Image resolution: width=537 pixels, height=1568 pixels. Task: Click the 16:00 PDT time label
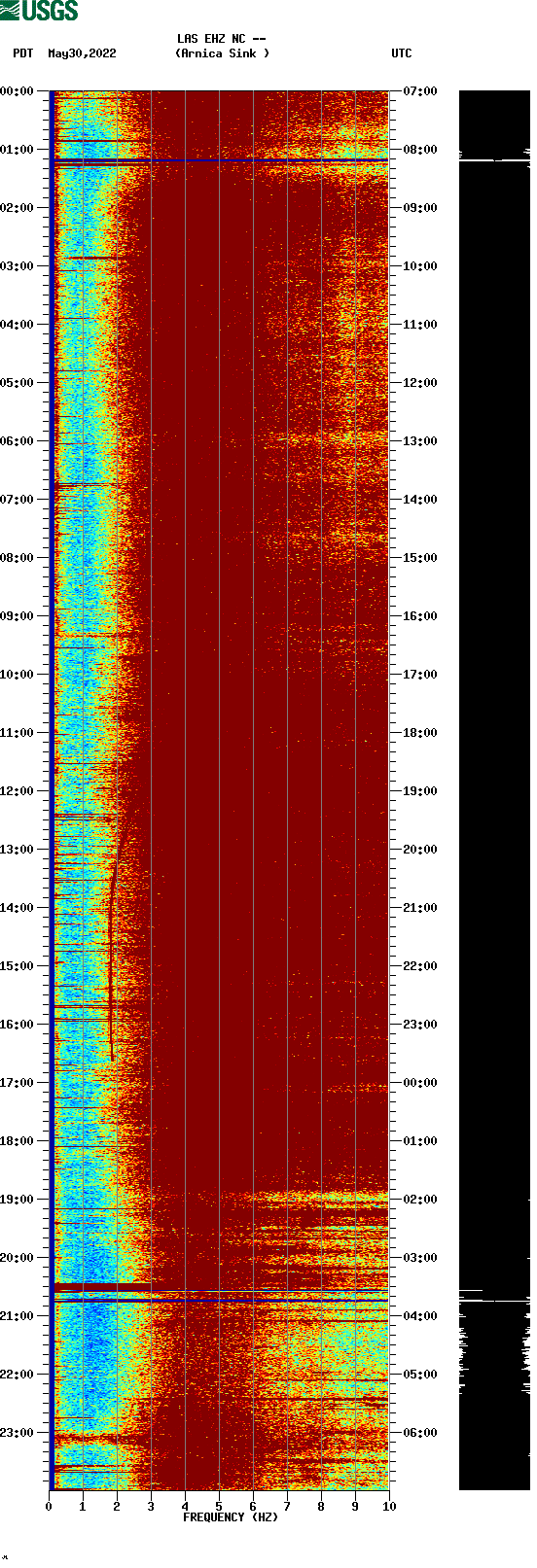[17, 1025]
